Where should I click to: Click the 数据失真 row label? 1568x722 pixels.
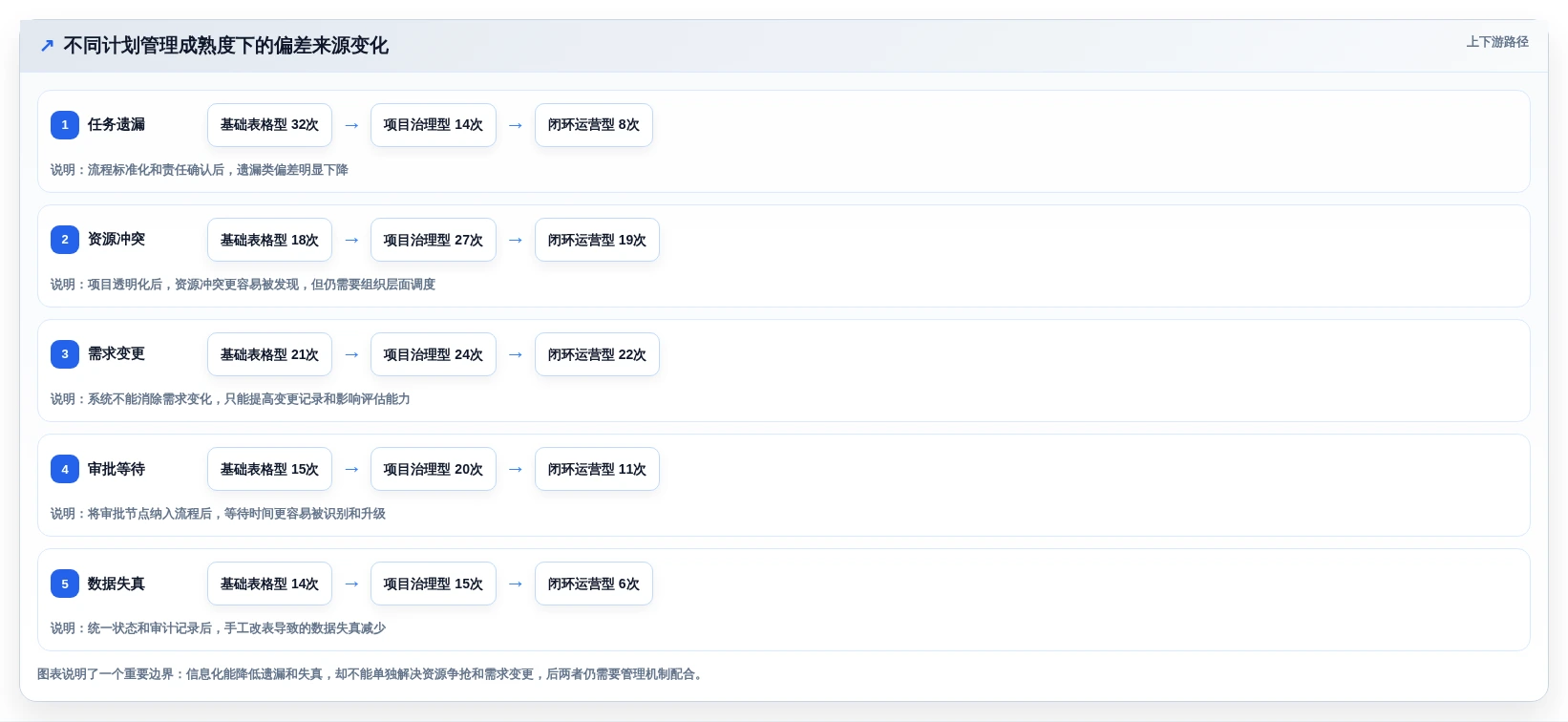[x=117, y=584]
